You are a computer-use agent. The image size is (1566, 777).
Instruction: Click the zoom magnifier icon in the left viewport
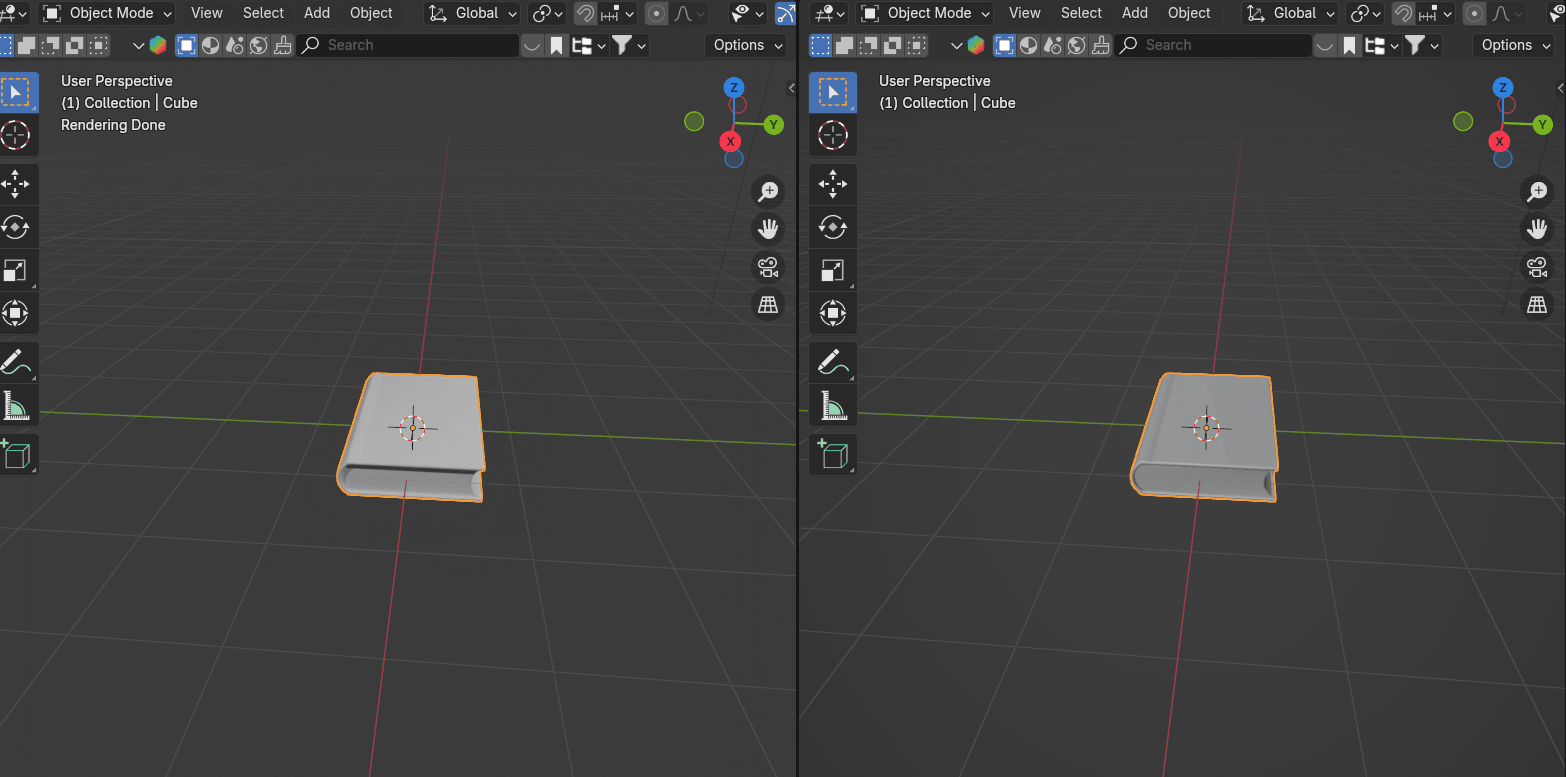point(768,191)
